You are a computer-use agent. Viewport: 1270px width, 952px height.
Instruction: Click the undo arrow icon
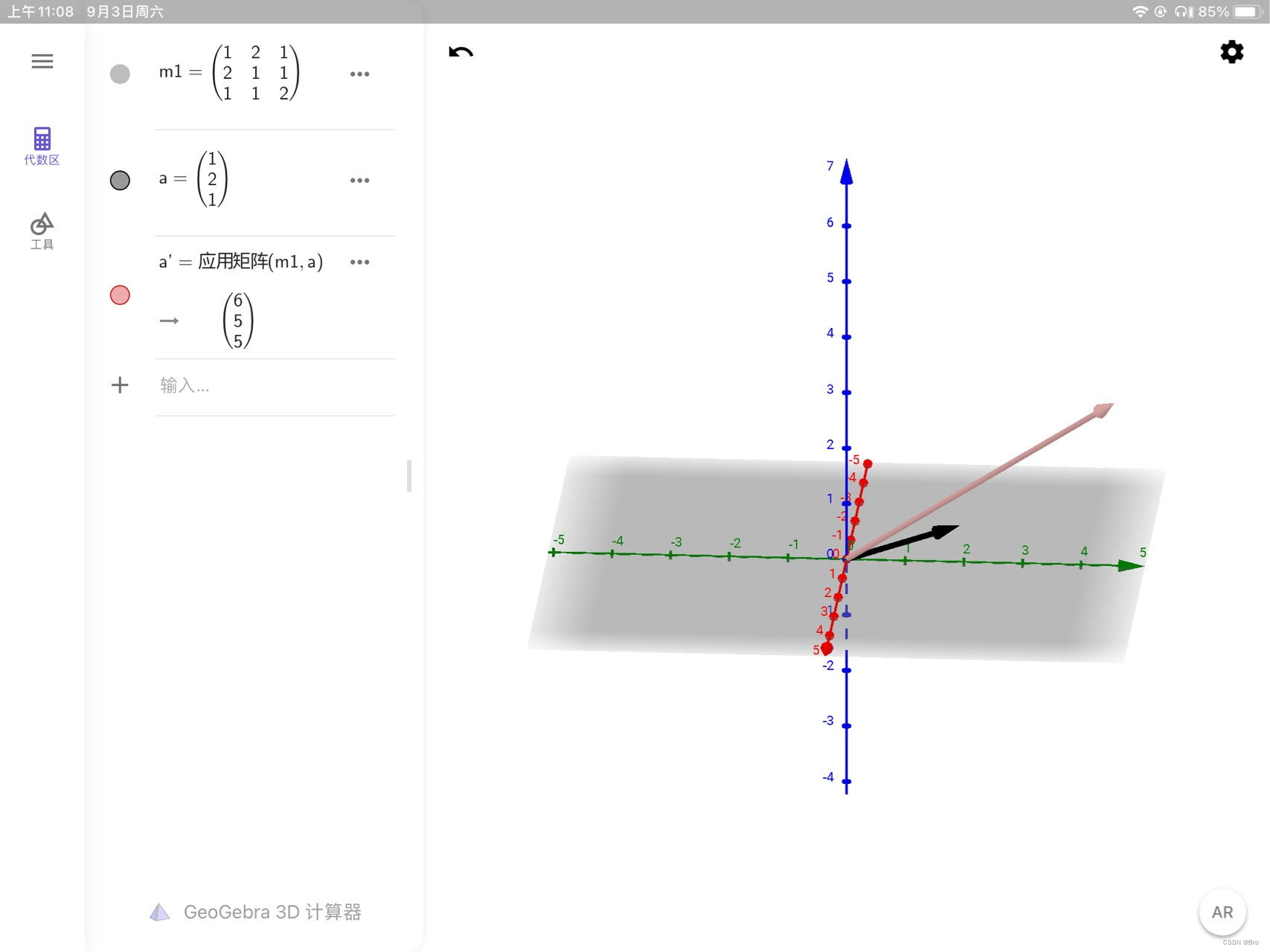pyautogui.click(x=461, y=52)
